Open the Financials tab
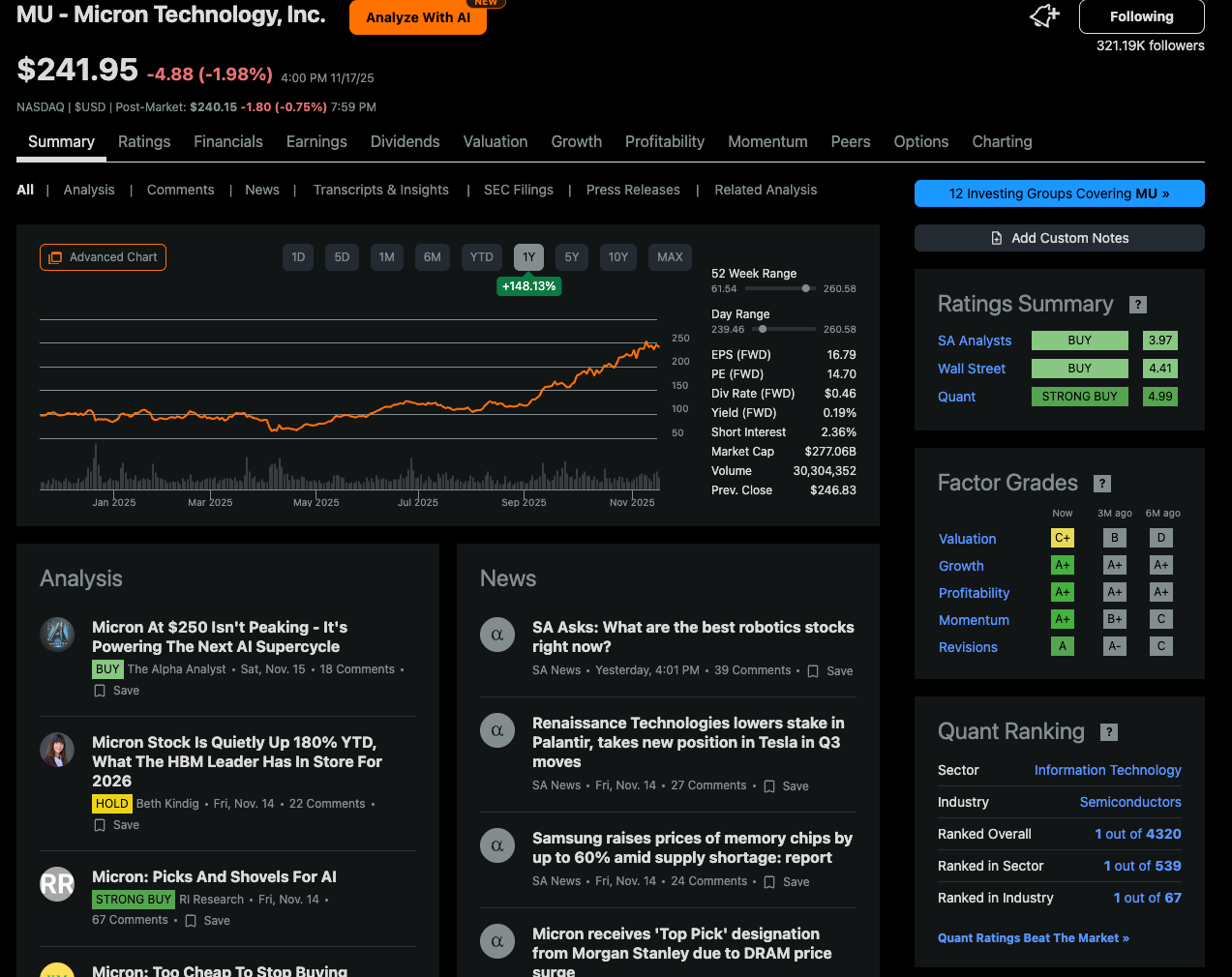Viewport: 1232px width, 977px height. click(x=228, y=141)
